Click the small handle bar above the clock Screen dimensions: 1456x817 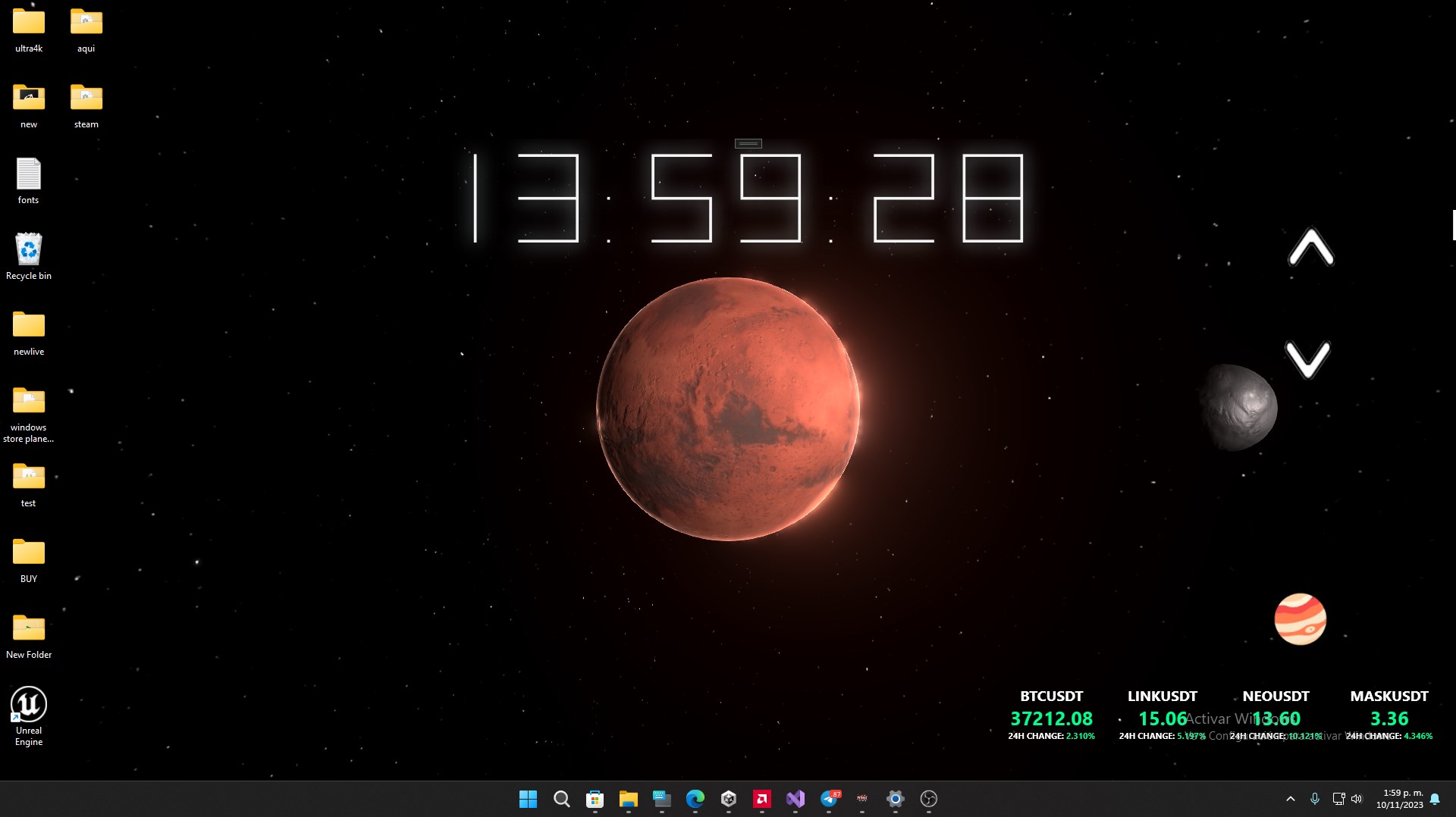[748, 143]
